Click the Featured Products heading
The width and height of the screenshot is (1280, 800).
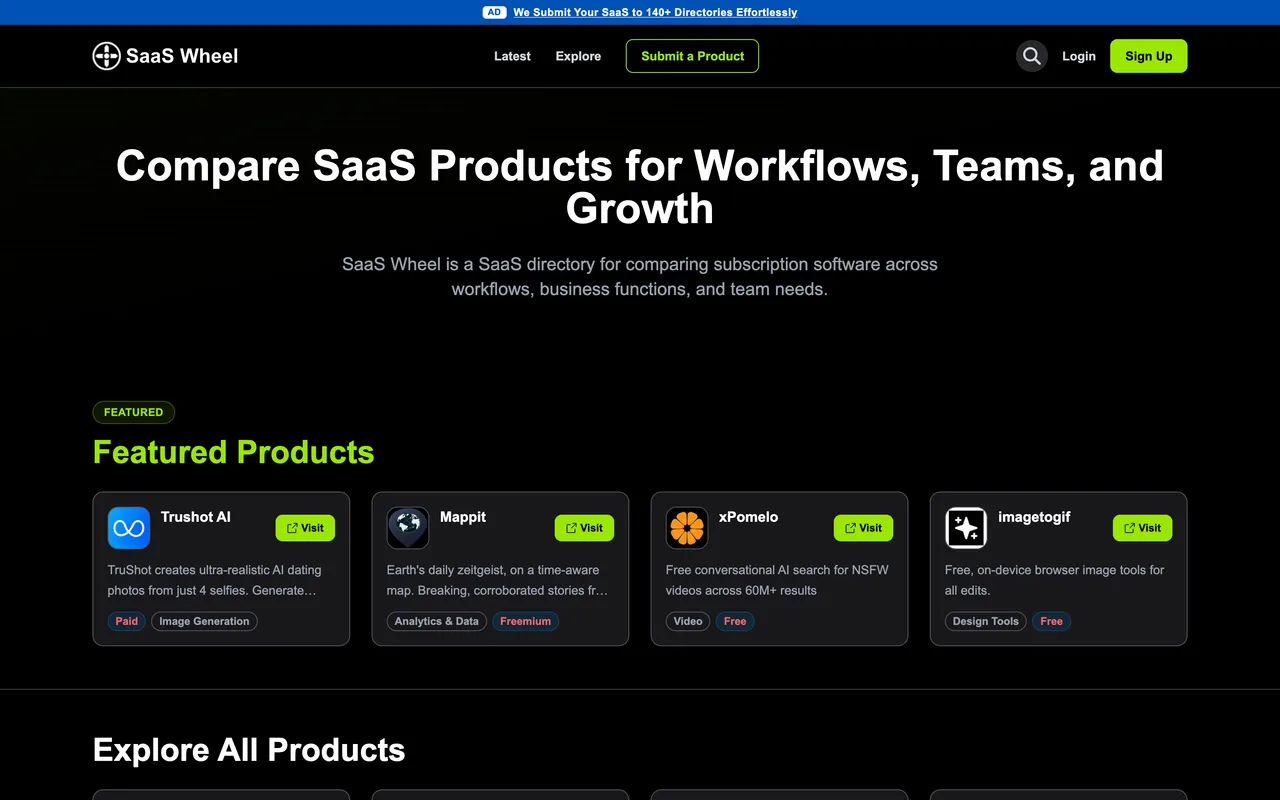coord(234,452)
